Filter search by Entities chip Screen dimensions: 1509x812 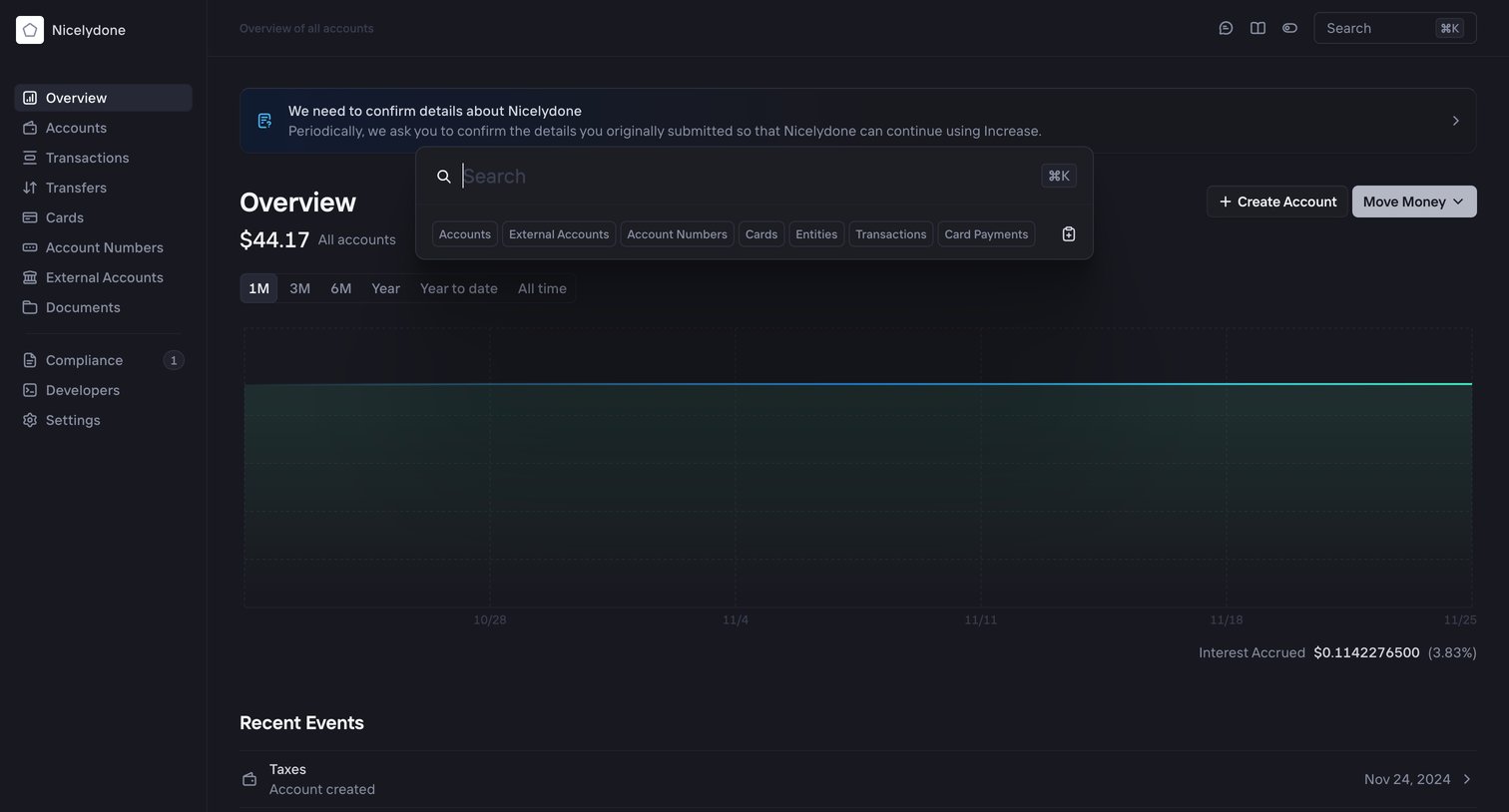pos(816,234)
